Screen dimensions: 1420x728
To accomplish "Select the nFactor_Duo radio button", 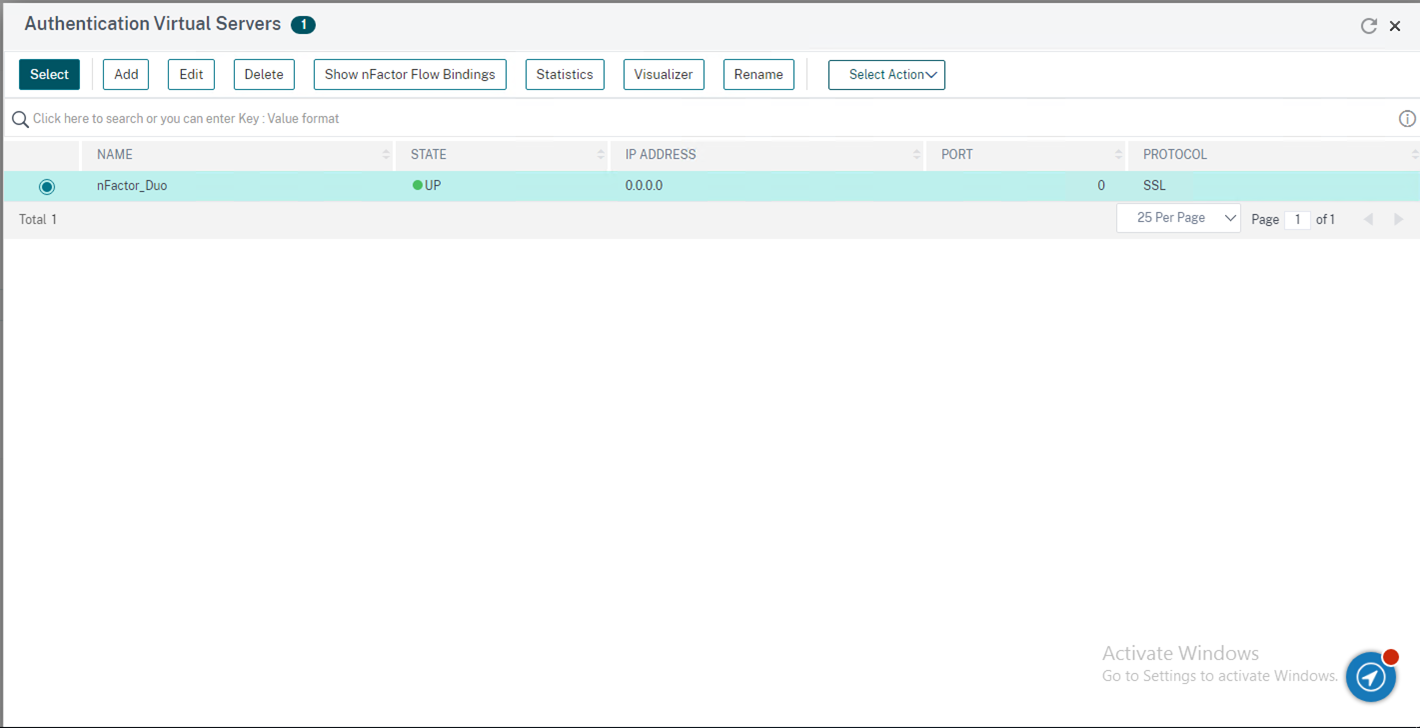I will coord(47,187).
